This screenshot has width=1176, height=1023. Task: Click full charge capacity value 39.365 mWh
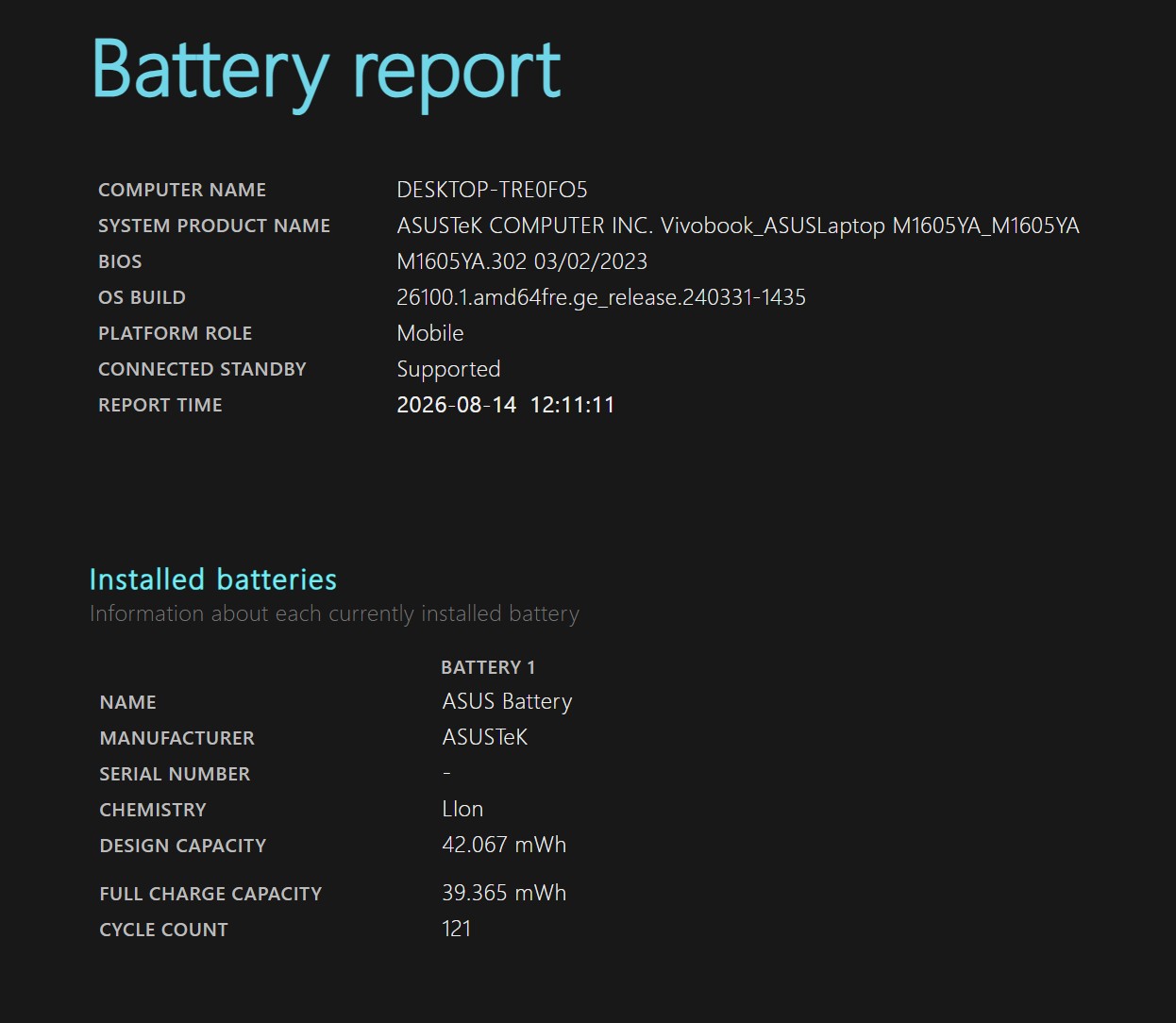(x=504, y=893)
